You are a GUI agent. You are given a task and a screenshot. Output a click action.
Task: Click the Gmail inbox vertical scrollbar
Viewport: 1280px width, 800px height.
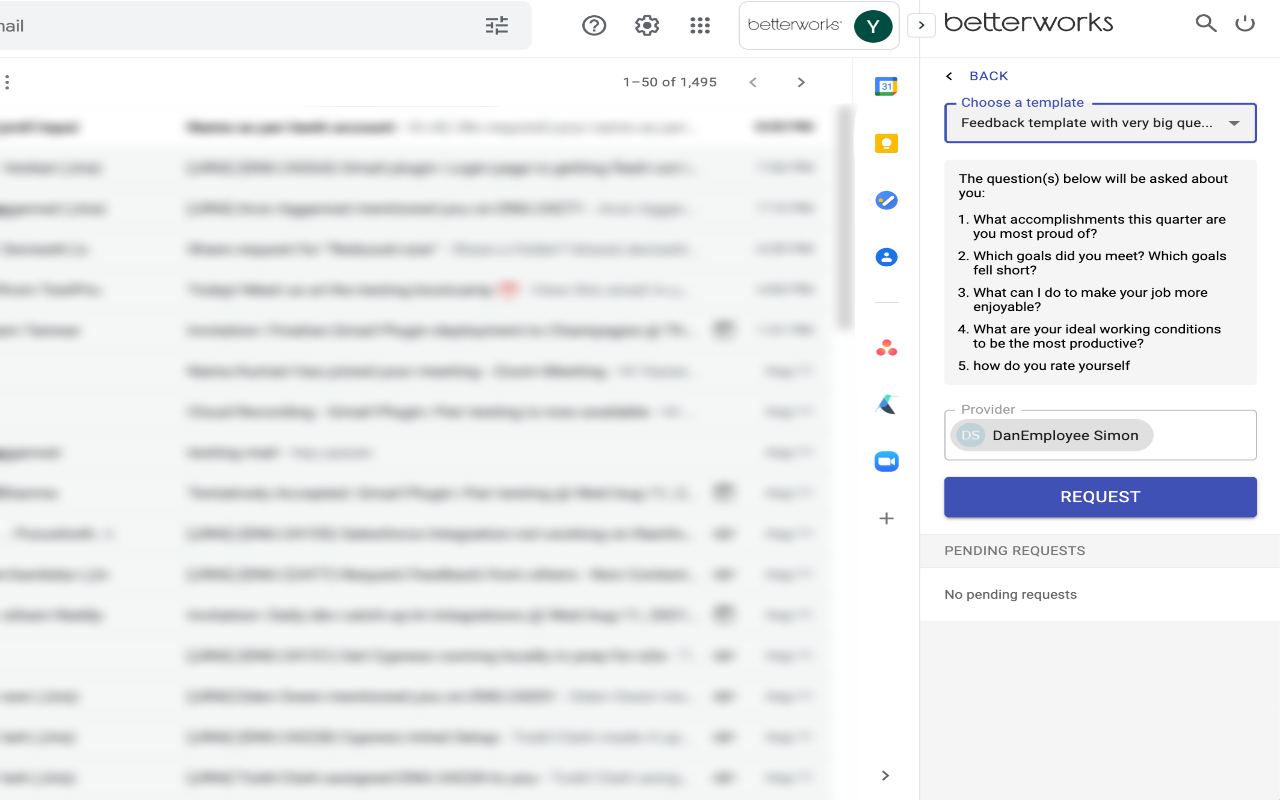(845, 220)
